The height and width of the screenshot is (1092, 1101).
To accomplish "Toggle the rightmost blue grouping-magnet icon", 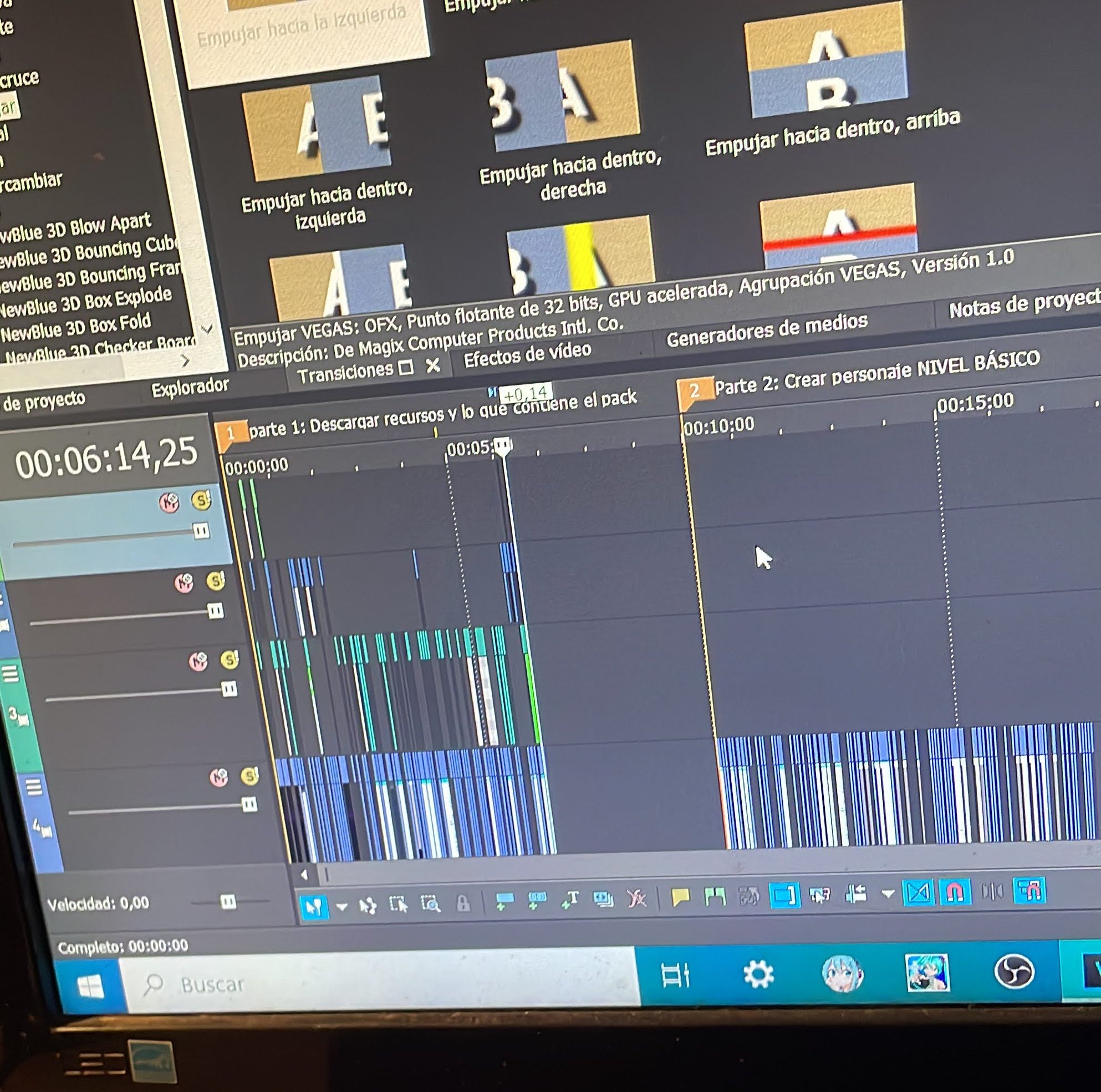I will (x=1029, y=890).
